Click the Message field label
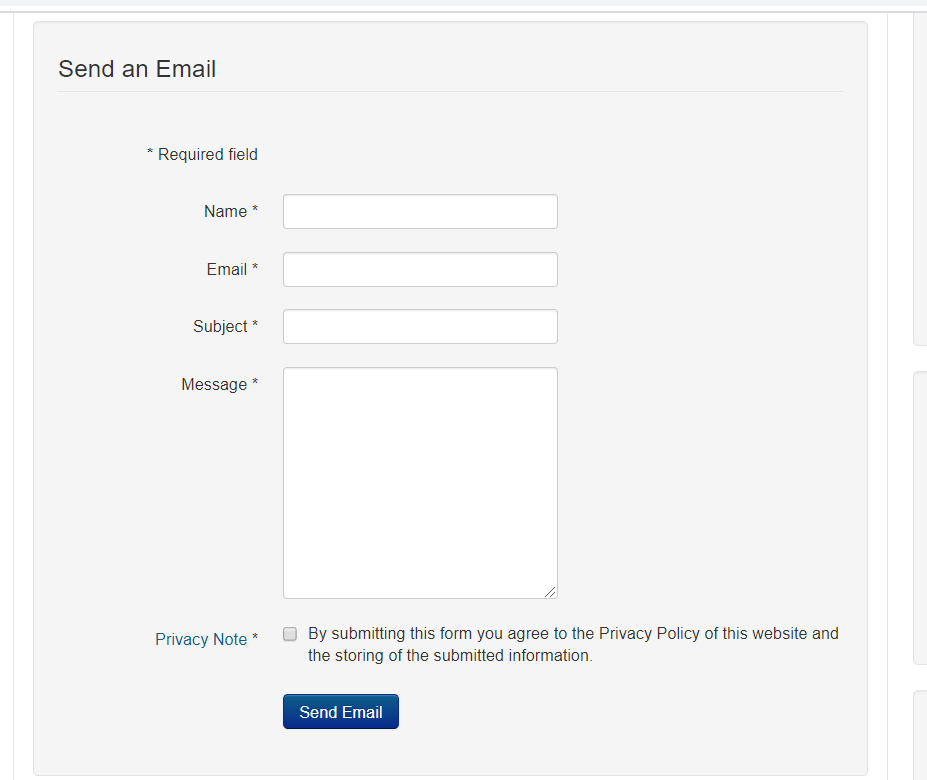 (x=214, y=385)
